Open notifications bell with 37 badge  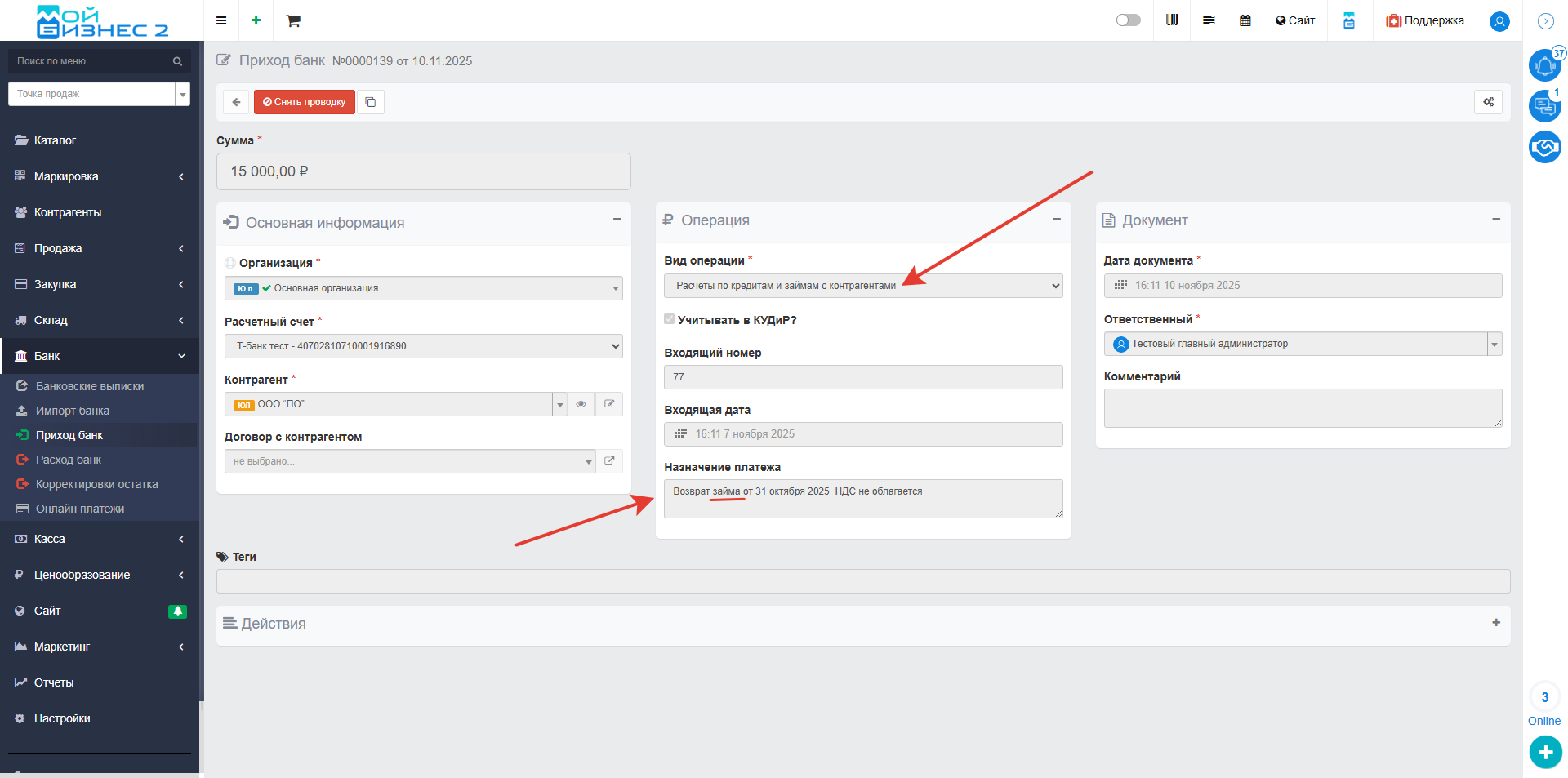click(1544, 65)
